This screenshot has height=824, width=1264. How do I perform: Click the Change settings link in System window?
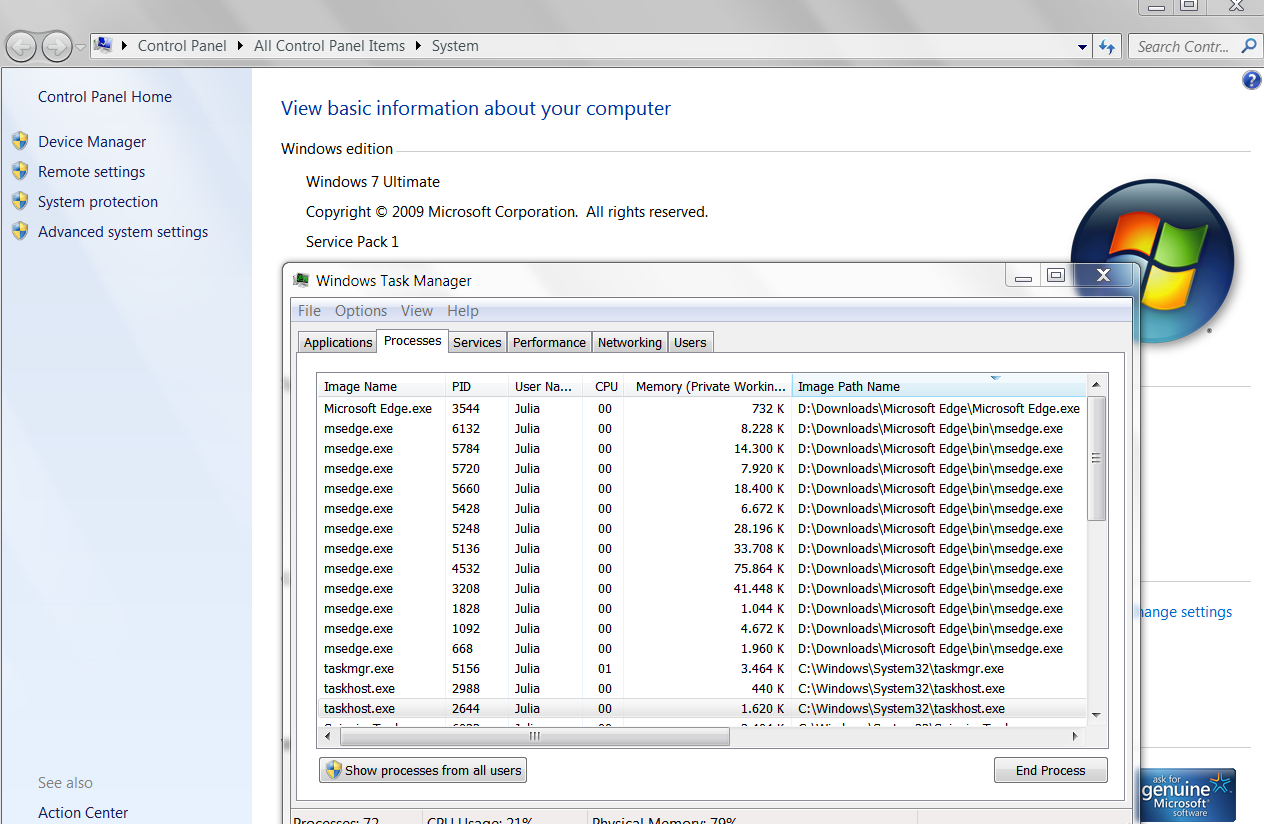point(1186,612)
